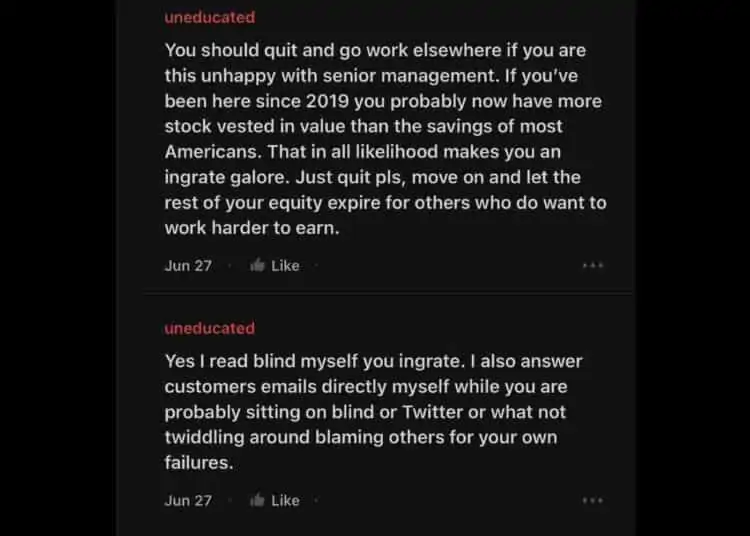Screen dimensions: 750x536
Task: Click thumbs-up icon under "You should quit" comment
Action: coord(257,265)
